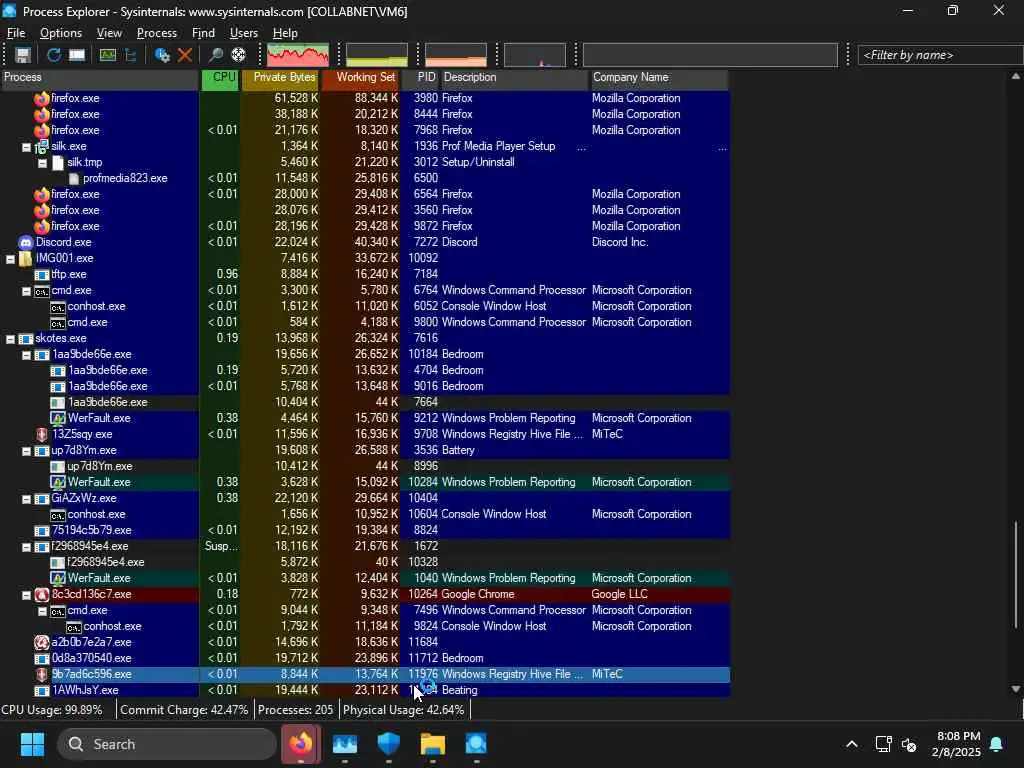Viewport: 1024px width, 768px height.
Task: Sort by the Process column header
Action: point(99,78)
